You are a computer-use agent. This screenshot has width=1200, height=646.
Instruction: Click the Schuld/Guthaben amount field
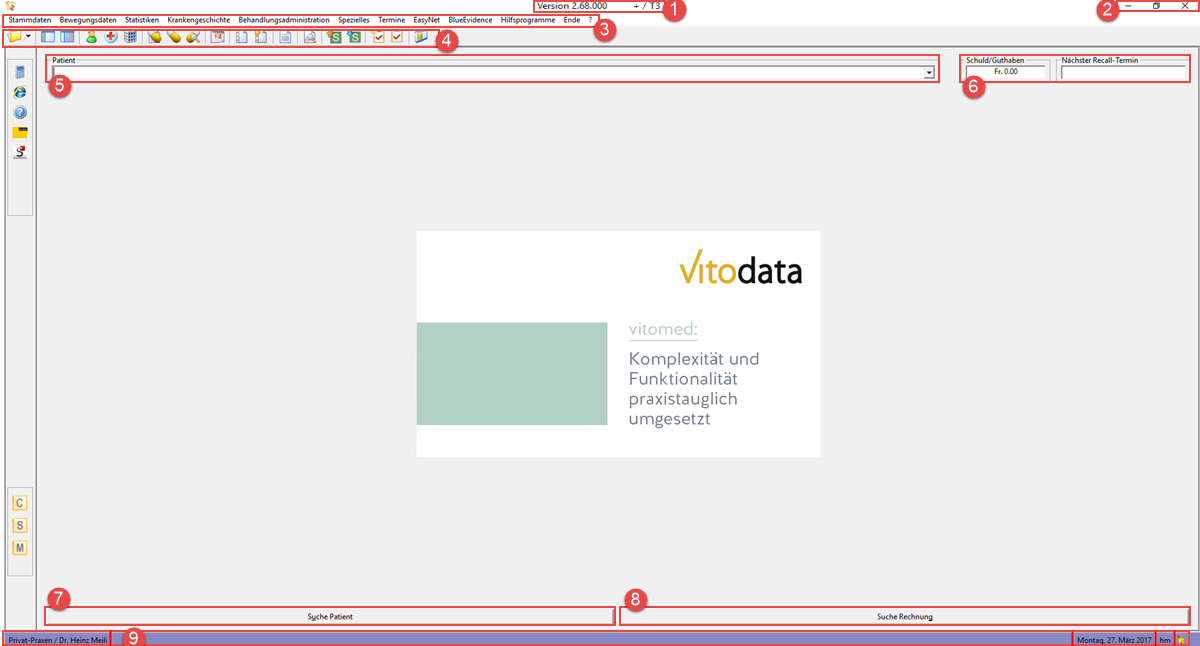tap(1005, 72)
